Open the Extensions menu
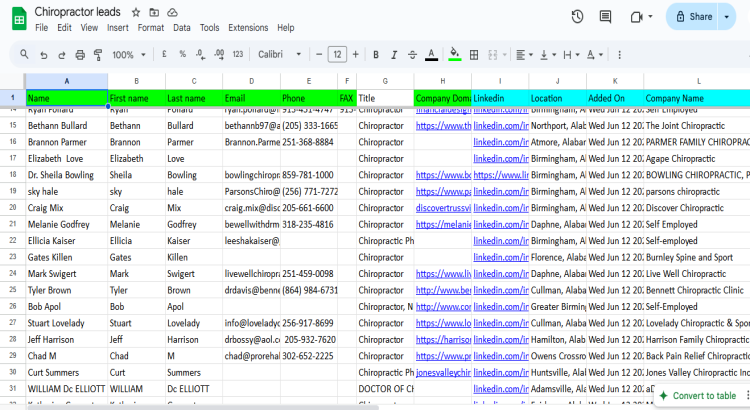The height and width of the screenshot is (410, 750). click(248, 28)
